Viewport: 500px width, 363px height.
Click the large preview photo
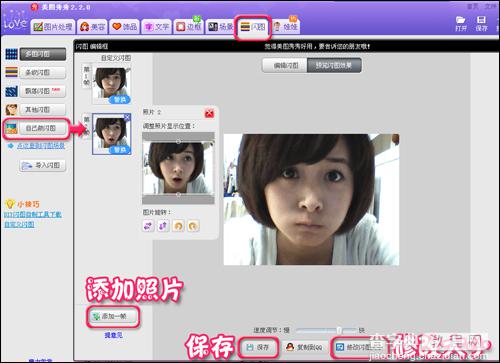point(311,199)
